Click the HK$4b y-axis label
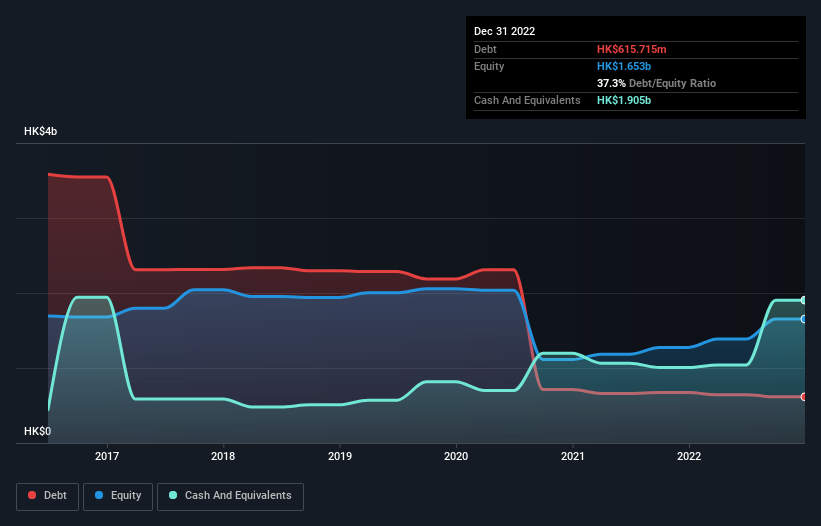Image resolution: width=821 pixels, height=526 pixels. pyautogui.click(x=40, y=131)
